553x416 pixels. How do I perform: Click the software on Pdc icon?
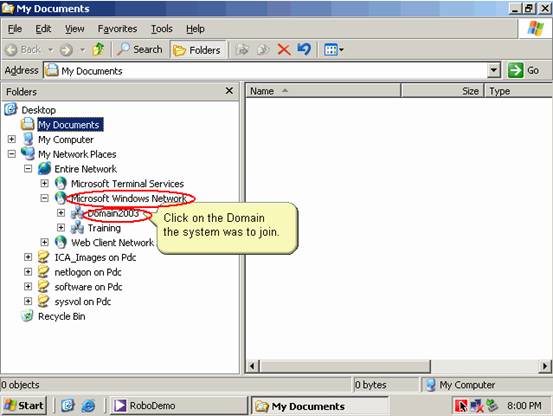pyautogui.click(x=44, y=286)
